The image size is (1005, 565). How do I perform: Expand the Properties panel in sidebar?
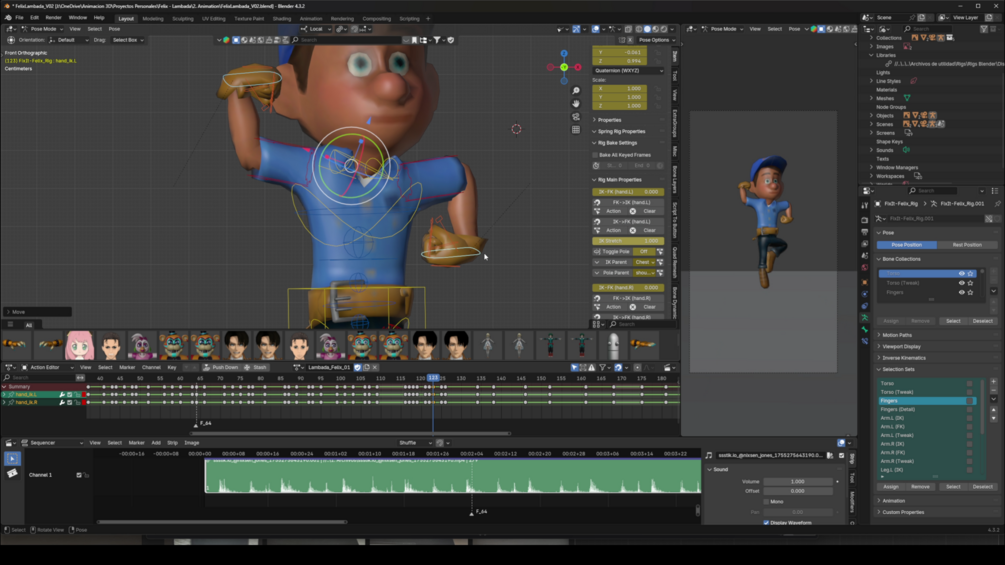pos(610,120)
